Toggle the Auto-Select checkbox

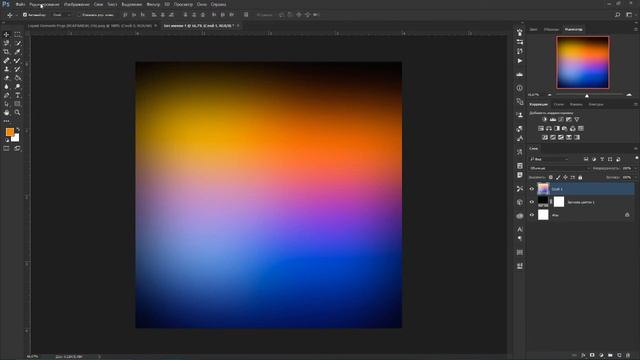pos(25,15)
